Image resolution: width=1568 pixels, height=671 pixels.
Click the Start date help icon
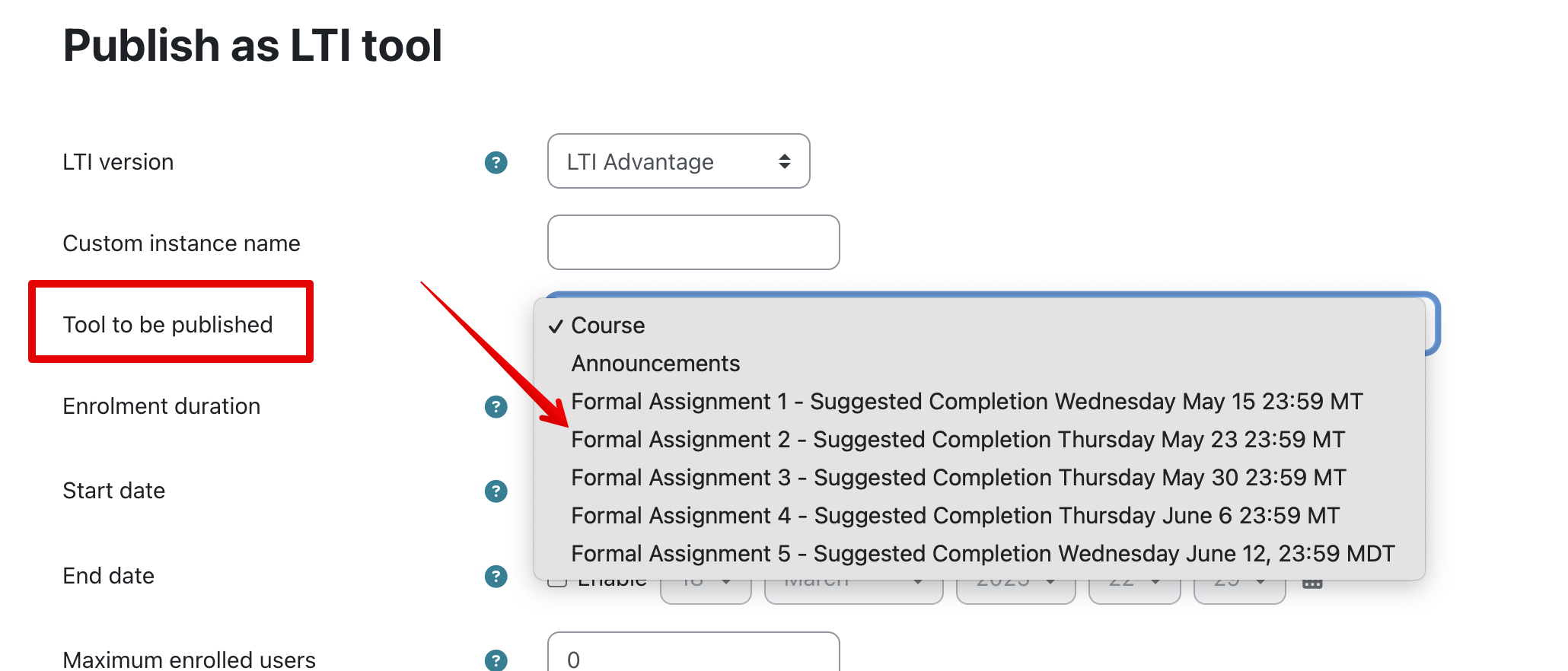(x=496, y=491)
